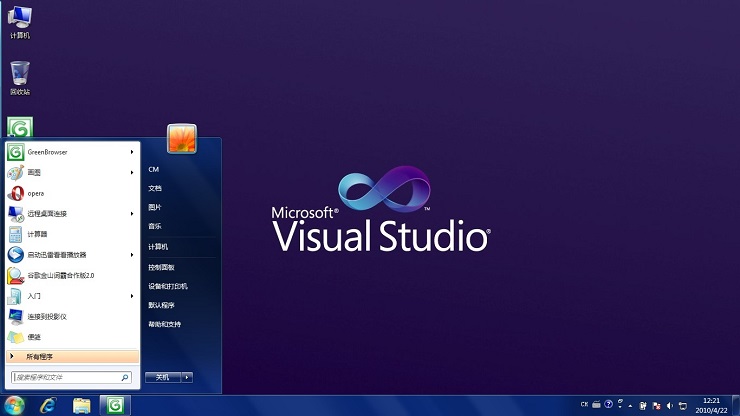This screenshot has width=740, height=416.
Task: Open the 计算器 calculator icon
Action: (15, 234)
